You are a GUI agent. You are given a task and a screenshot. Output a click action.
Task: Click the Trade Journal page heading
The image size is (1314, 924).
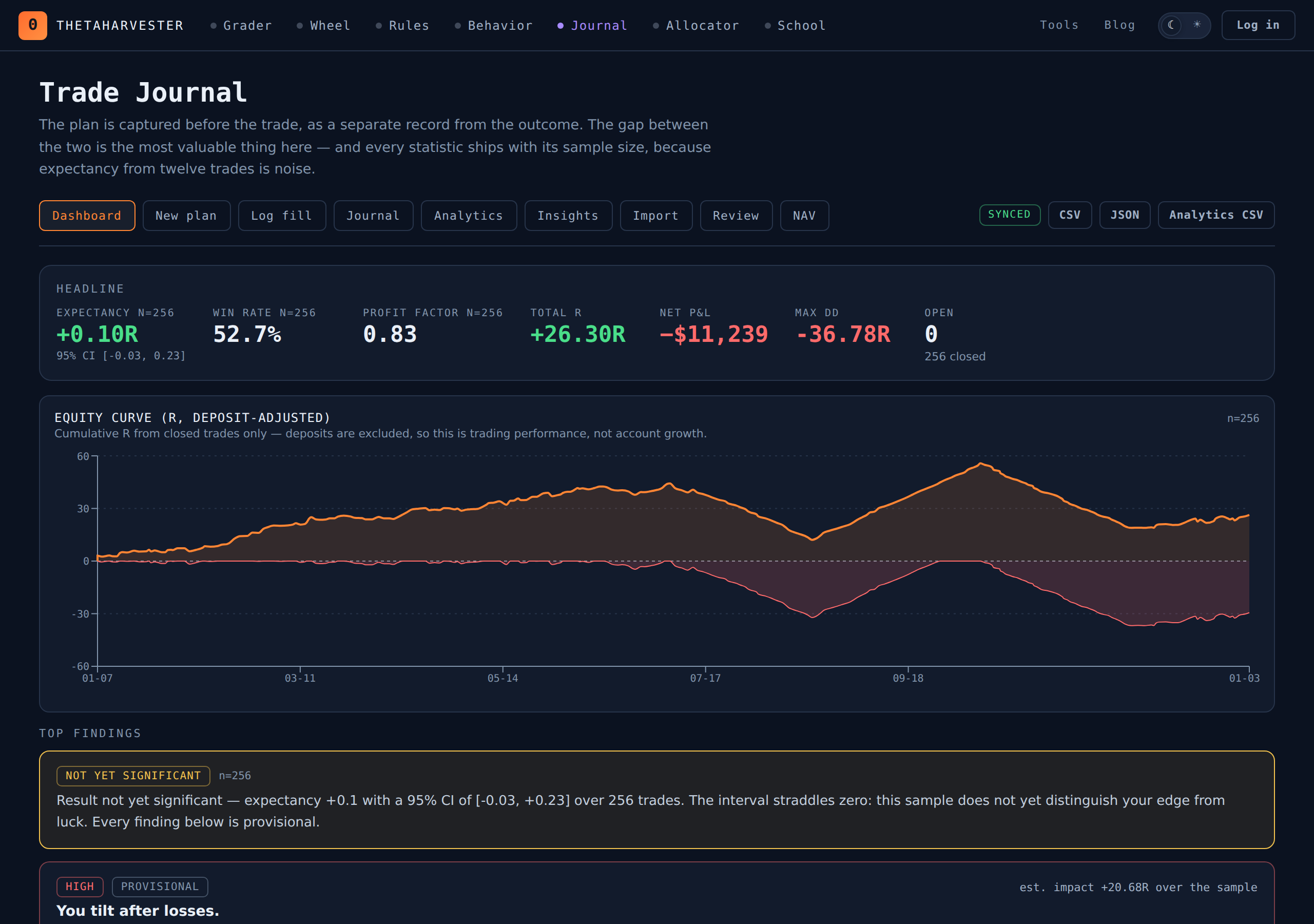click(143, 93)
